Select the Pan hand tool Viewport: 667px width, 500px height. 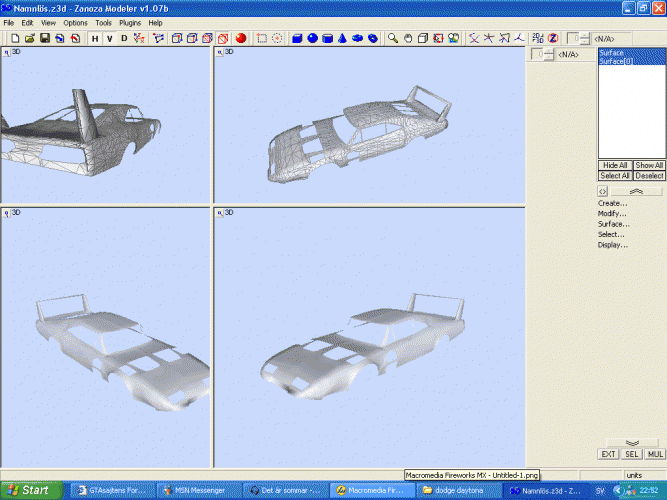[x=408, y=38]
